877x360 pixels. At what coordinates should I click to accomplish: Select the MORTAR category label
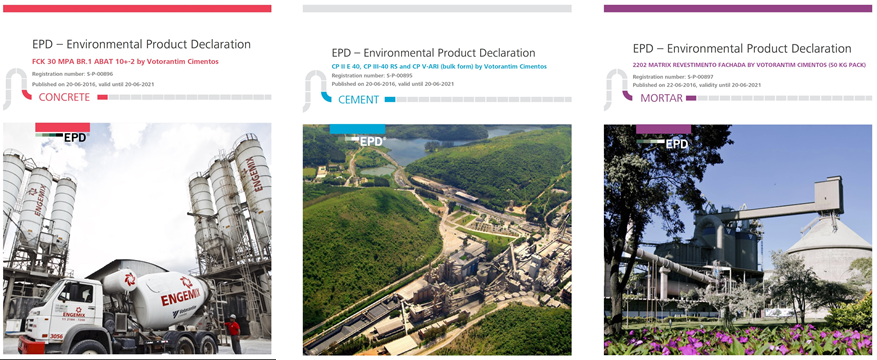tap(662, 98)
